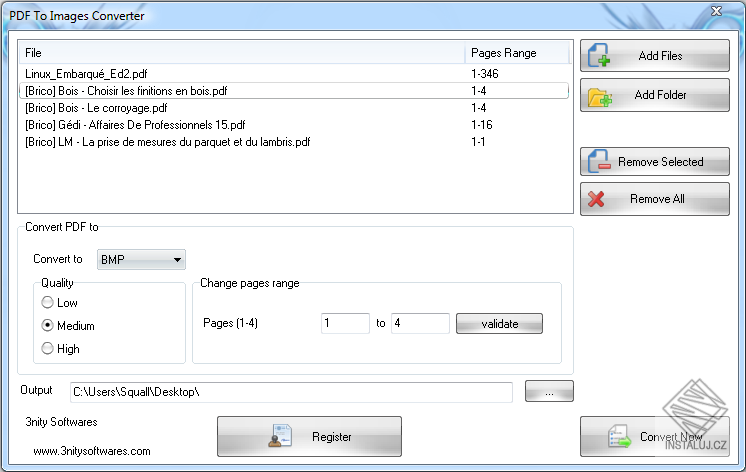Viewport: 746px width, 472px height.
Task: Select High quality radio button
Action: 47,348
